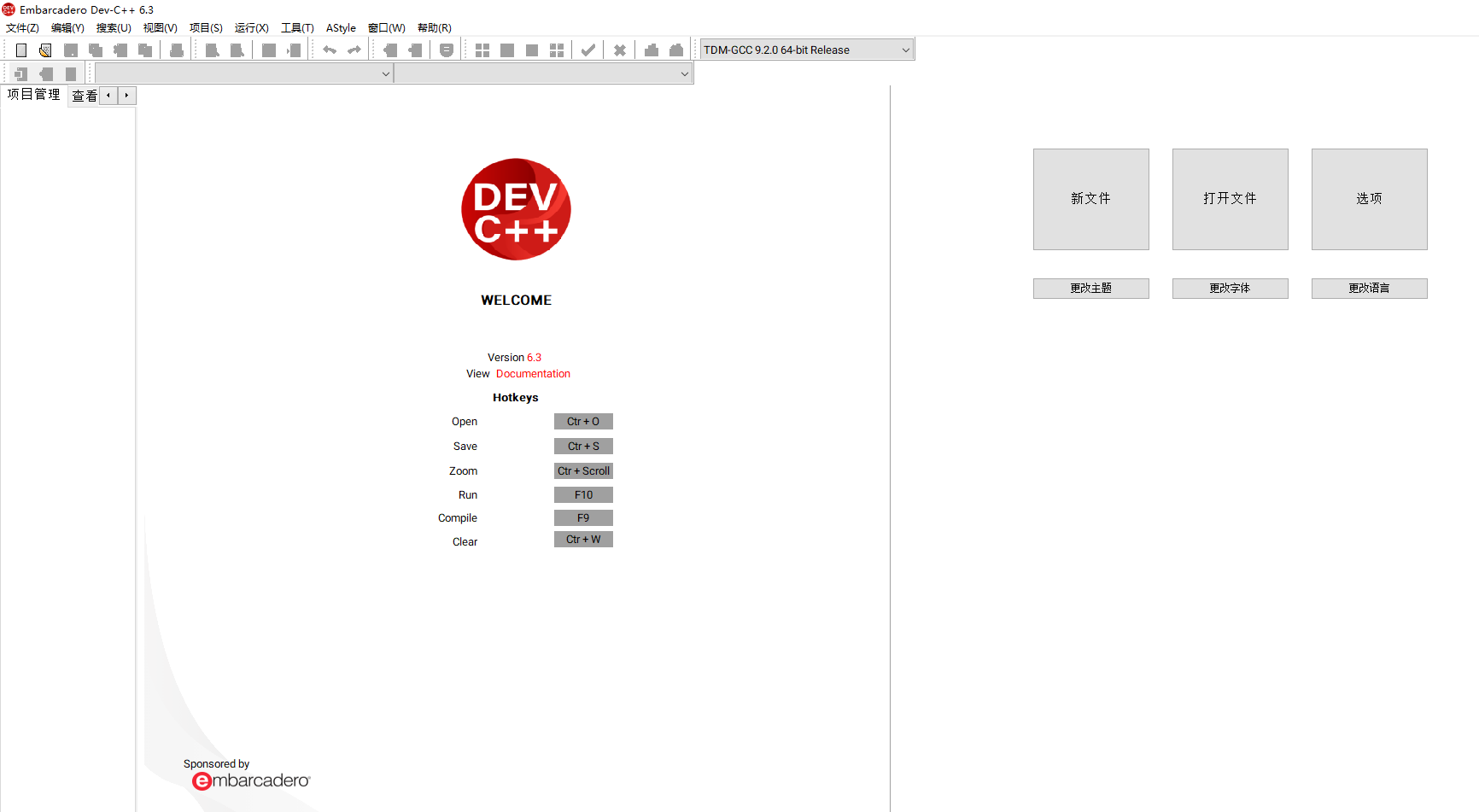Click the Zoom hotkey label
The width and height of the screenshot is (1479, 812).
point(464,471)
